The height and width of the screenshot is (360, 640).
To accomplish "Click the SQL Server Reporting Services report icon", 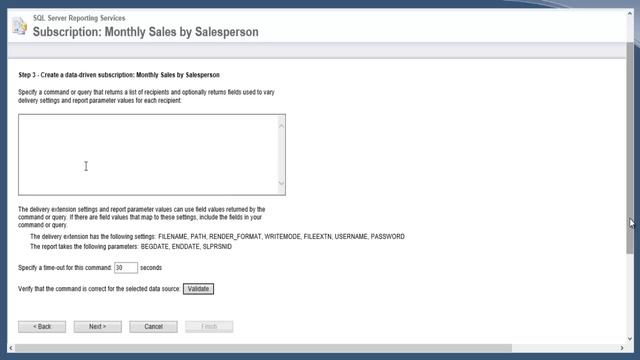I will pyautogui.click(x=19, y=26).
